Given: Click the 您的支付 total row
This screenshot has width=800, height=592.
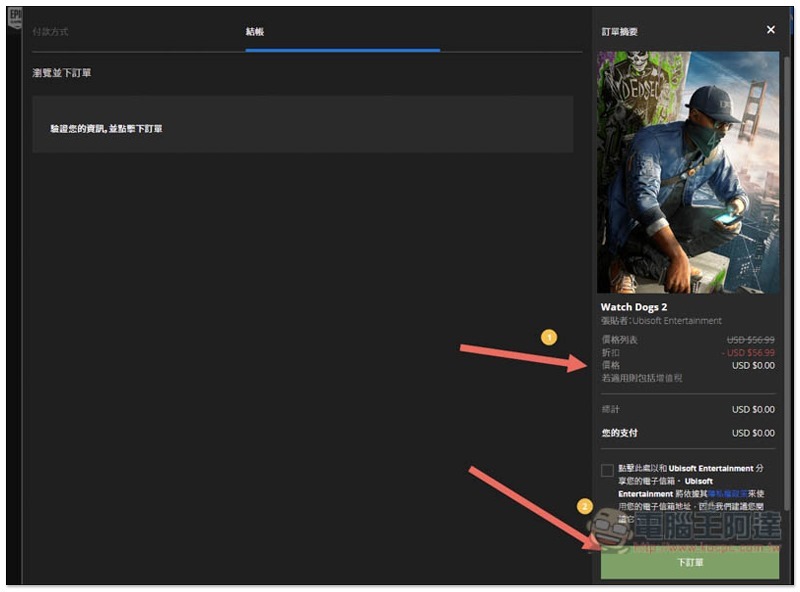Looking at the screenshot, I should click(x=687, y=433).
